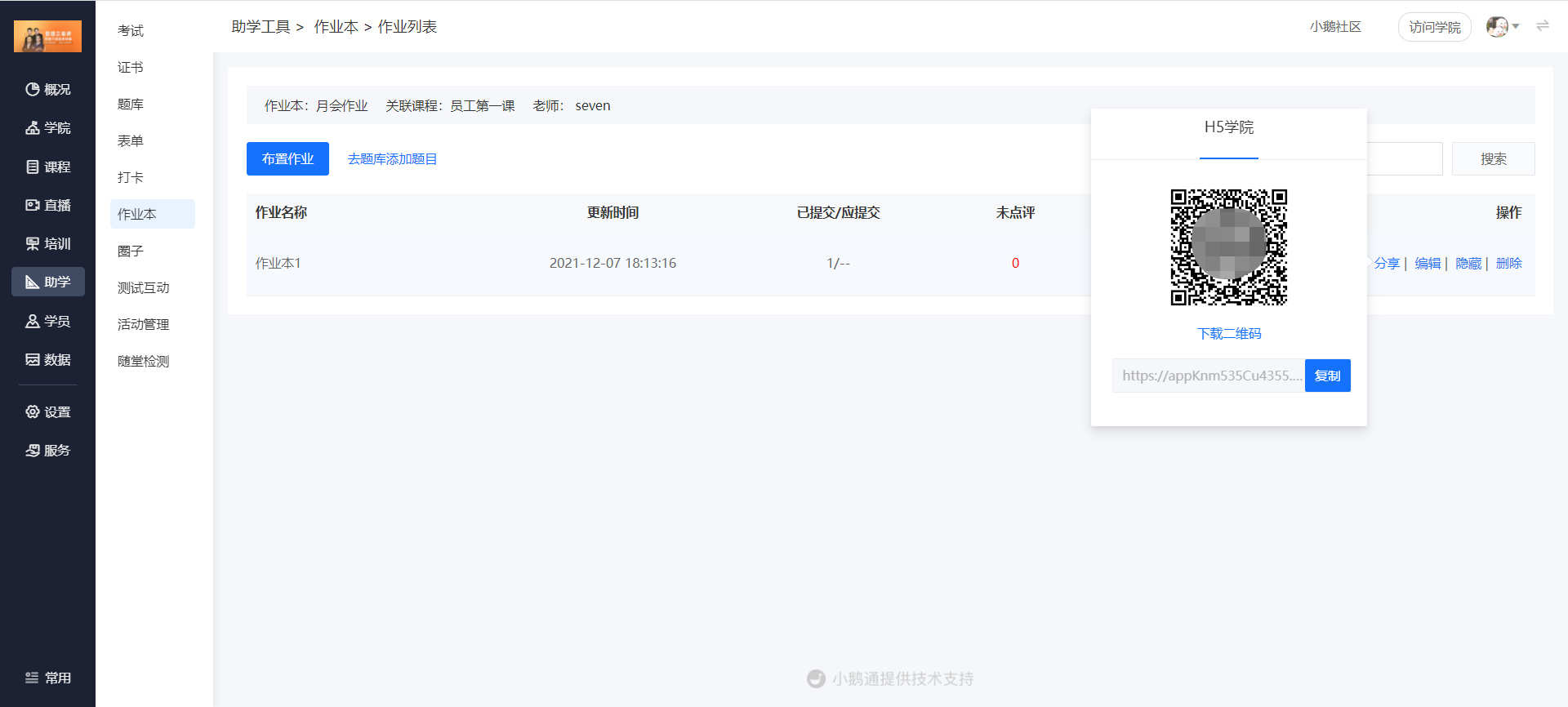The width and height of the screenshot is (1568, 707).
Task: Click the 布置作业 button
Action: pos(287,158)
